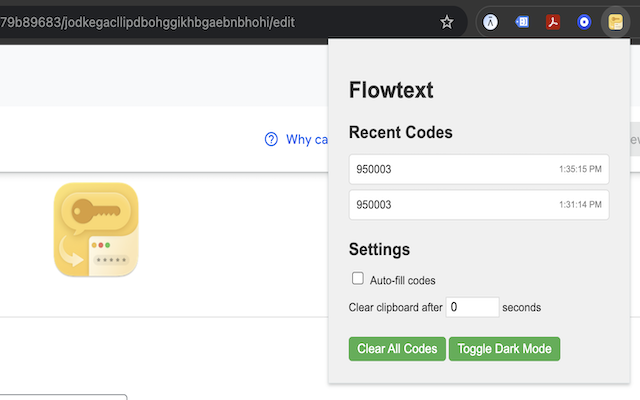Click the Clear clipboard seconds input field
Viewport: 640px width, 400px height.
pos(472,307)
